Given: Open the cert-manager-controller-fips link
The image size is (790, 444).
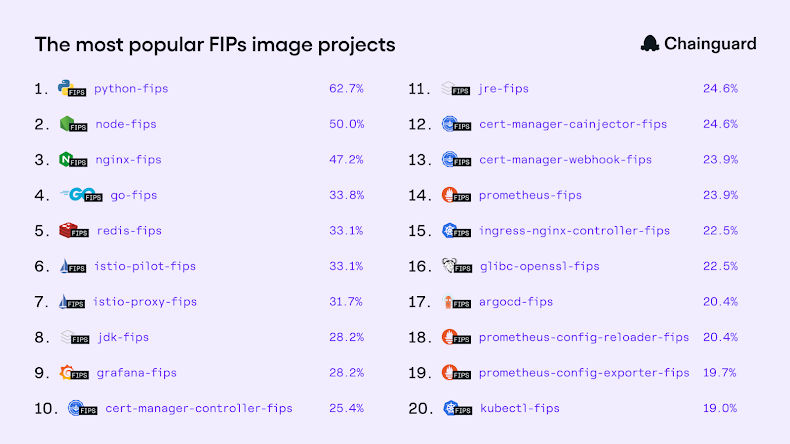Looking at the screenshot, I should [x=198, y=408].
